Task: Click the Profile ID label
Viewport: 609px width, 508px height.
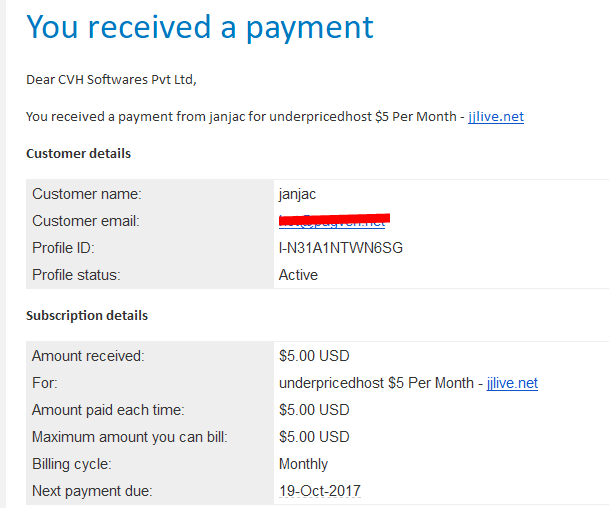Action: pyautogui.click(x=63, y=248)
